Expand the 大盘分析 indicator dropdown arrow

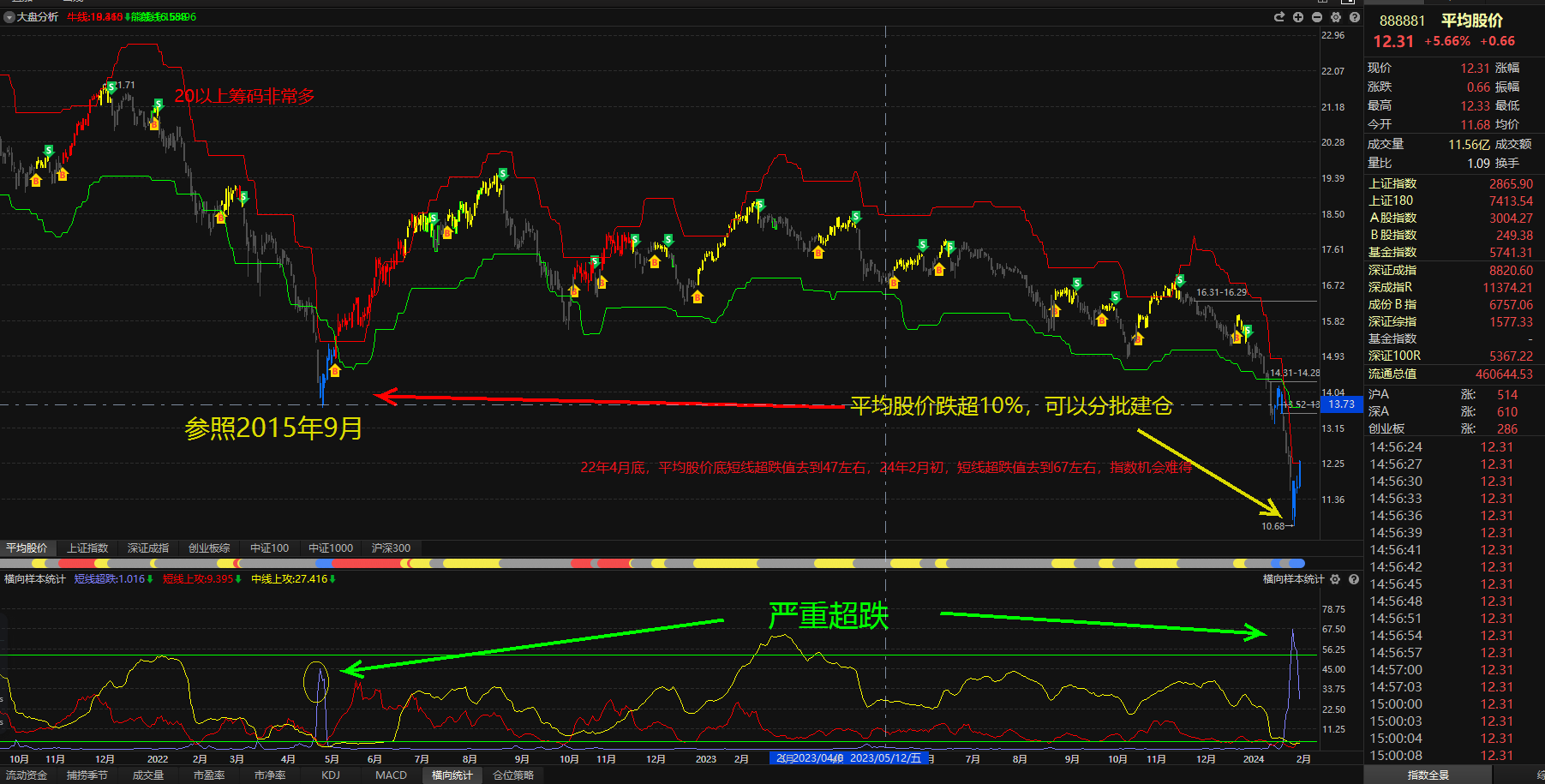[x=9, y=17]
